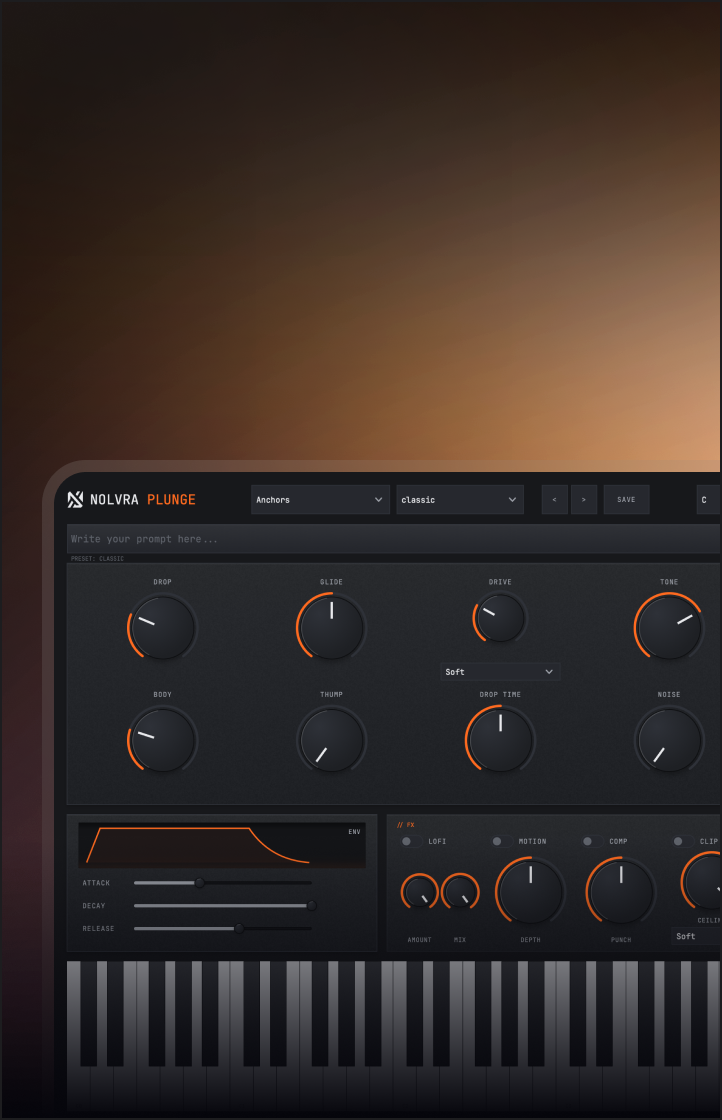Screen dimensions: 722x1120
Task: Click the 'Write your prompt here' field
Action: (393, 539)
